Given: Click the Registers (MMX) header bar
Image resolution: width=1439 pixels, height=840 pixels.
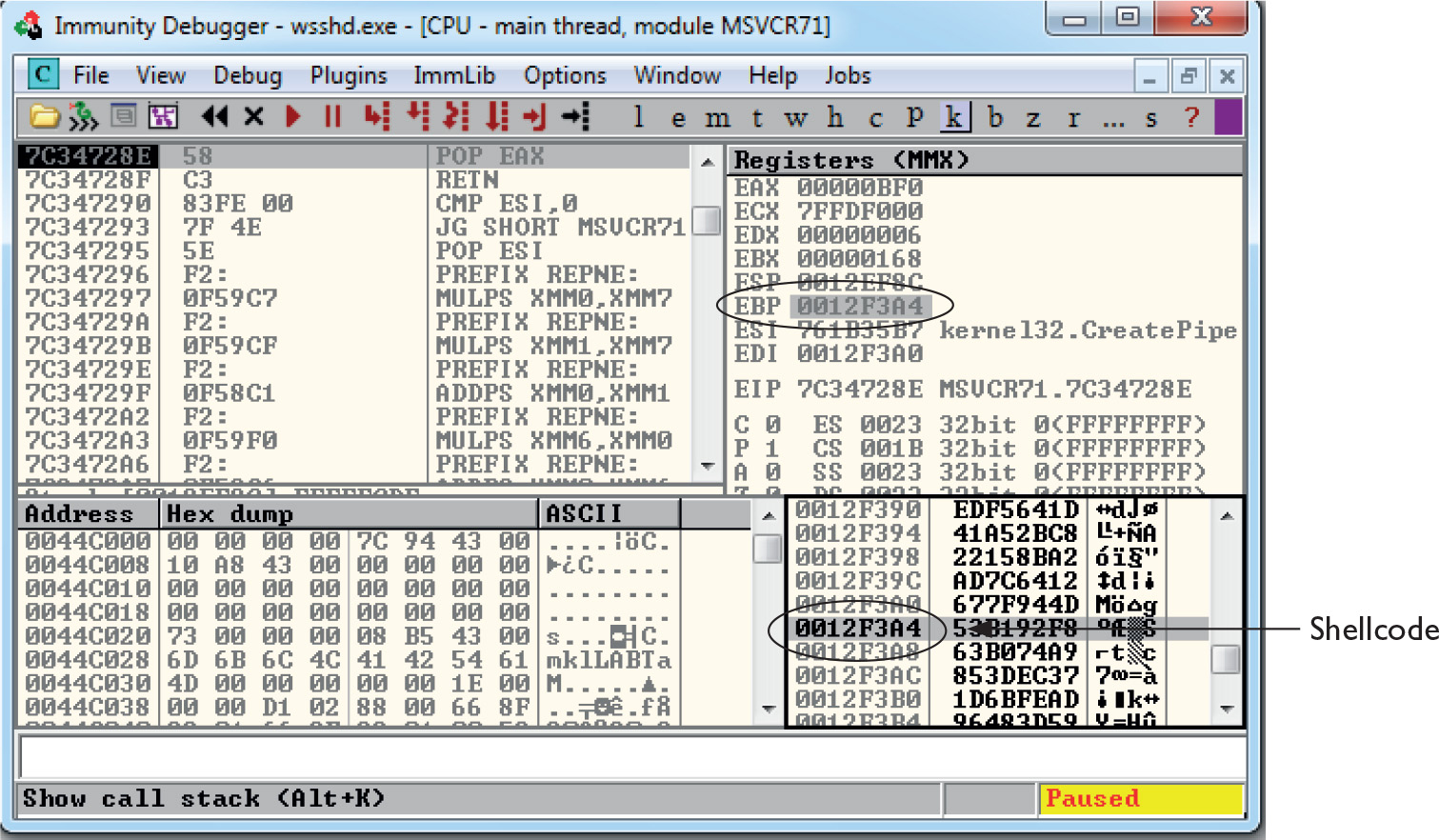Looking at the screenshot, I should tap(986, 160).
